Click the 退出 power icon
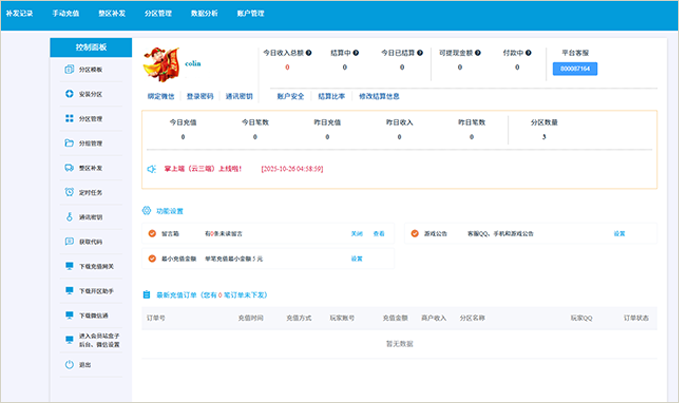The image size is (679, 403). tap(69, 364)
